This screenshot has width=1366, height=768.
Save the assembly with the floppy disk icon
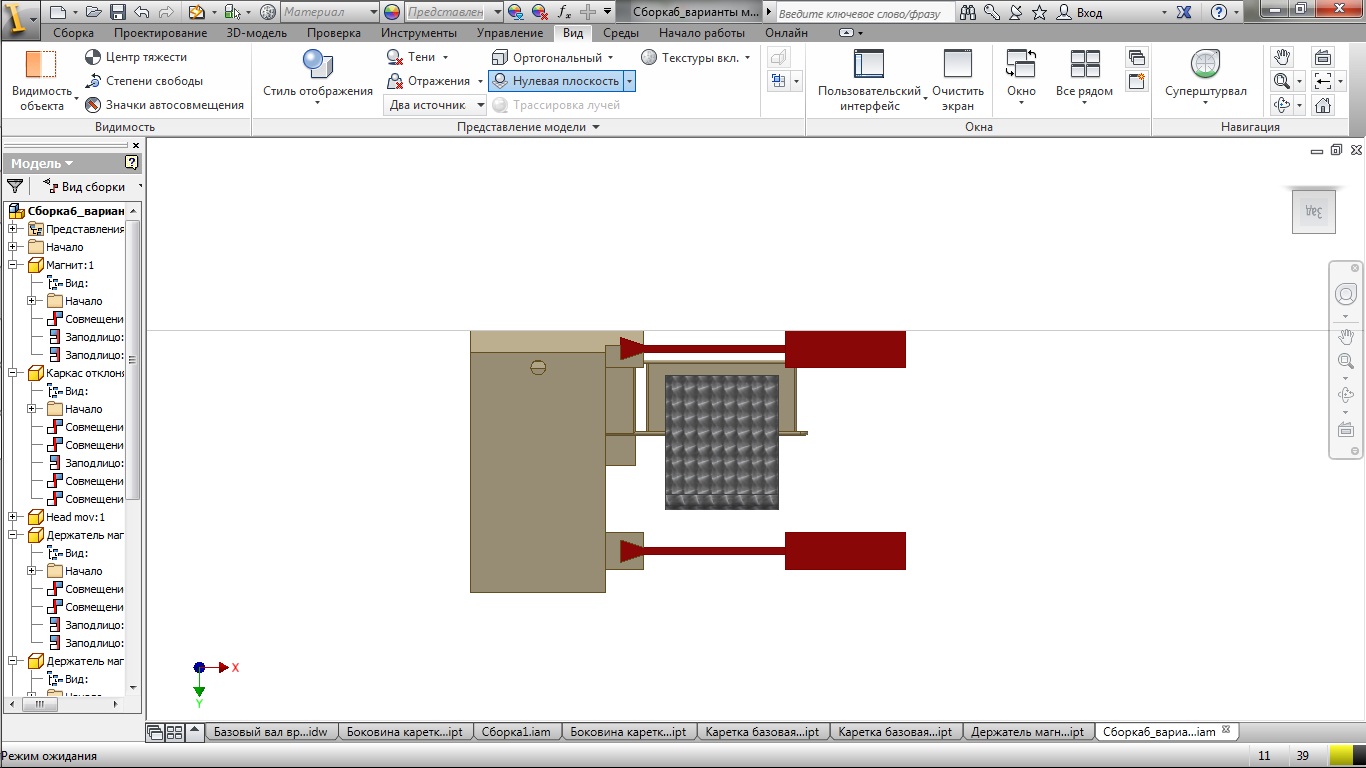pos(117,13)
